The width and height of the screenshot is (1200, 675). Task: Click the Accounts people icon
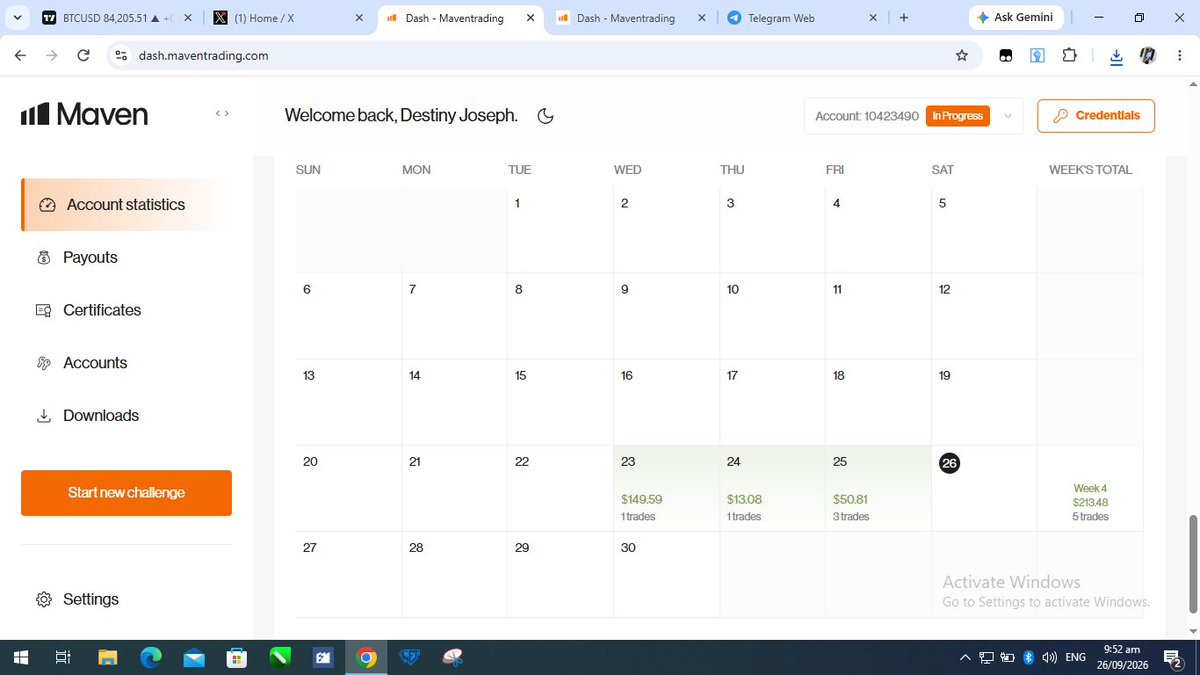[43, 363]
